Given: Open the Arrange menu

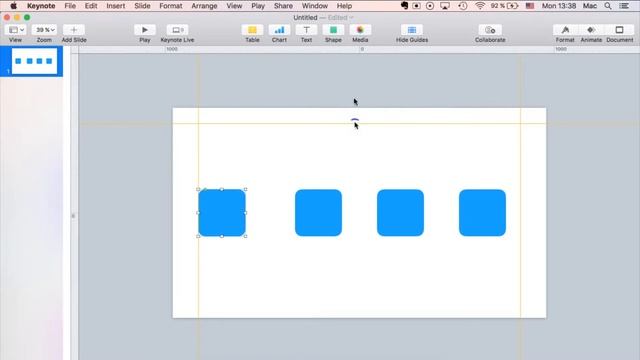Looking at the screenshot, I should [x=204, y=6].
